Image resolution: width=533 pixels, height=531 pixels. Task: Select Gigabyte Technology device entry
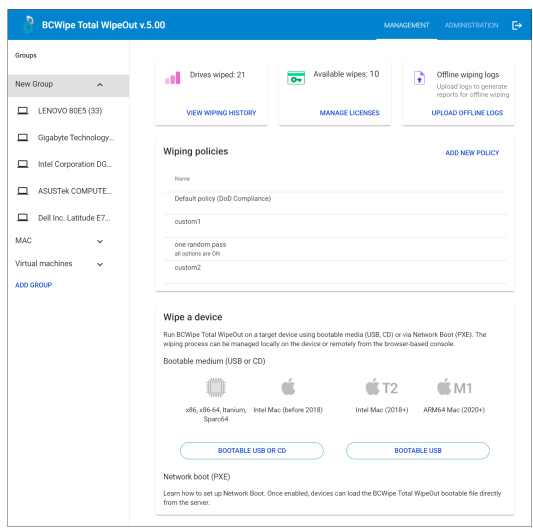pos(69,138)
